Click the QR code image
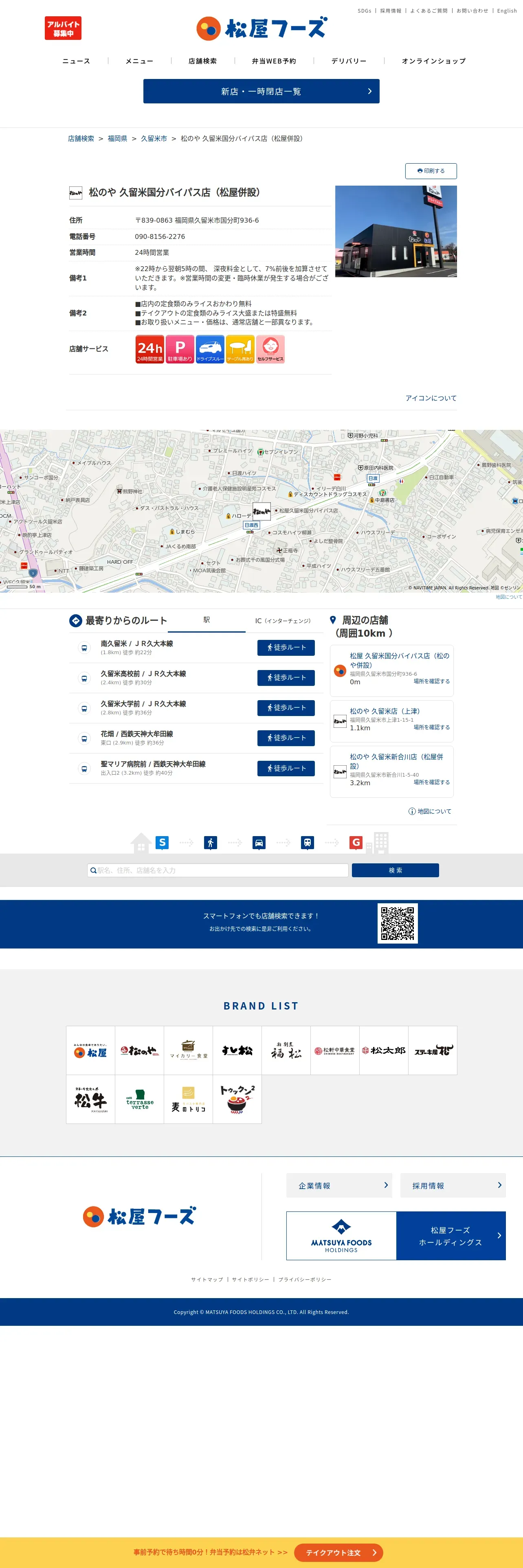Viewport: 523px width, 1568px height. 398,923
